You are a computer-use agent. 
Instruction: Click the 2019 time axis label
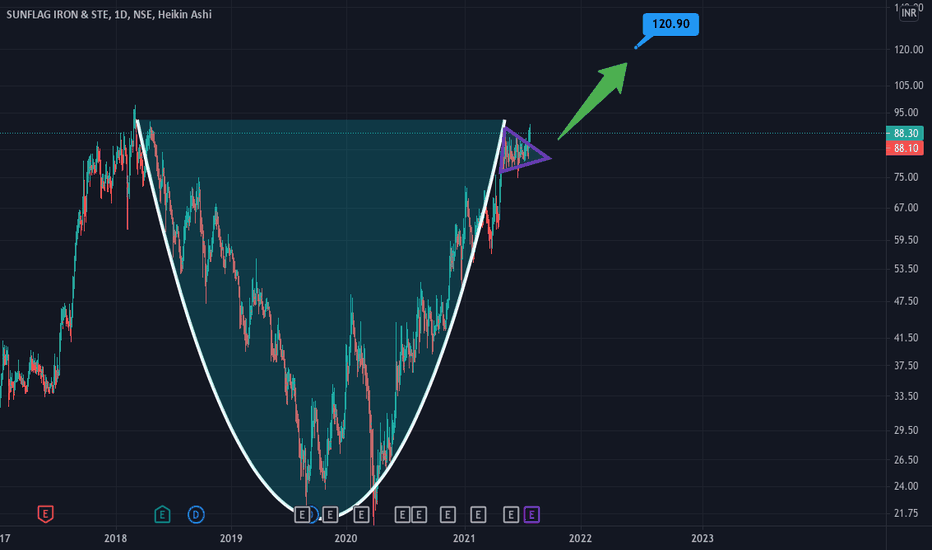click(231, 539)
